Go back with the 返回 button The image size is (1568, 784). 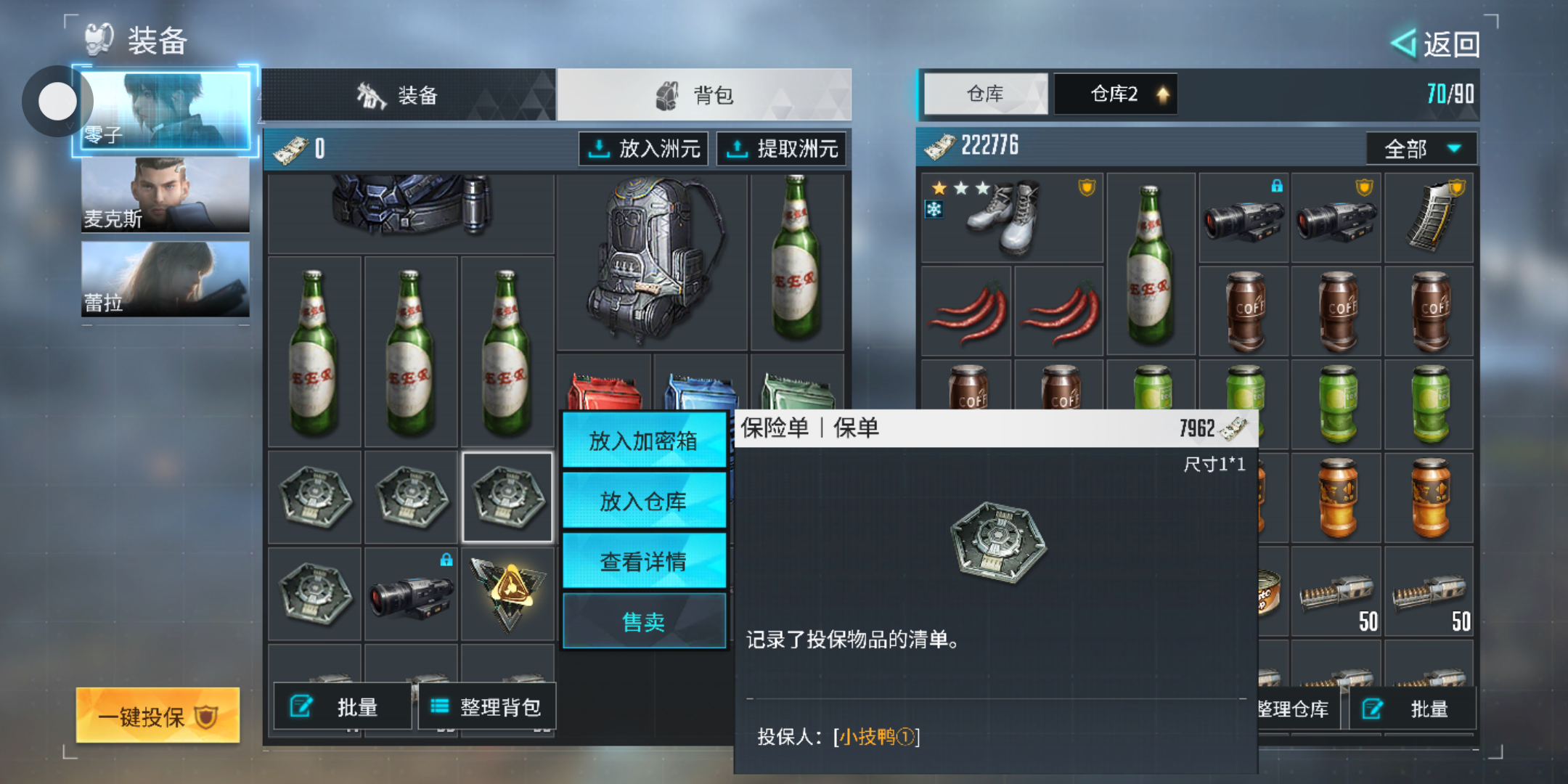point(1436,44)
